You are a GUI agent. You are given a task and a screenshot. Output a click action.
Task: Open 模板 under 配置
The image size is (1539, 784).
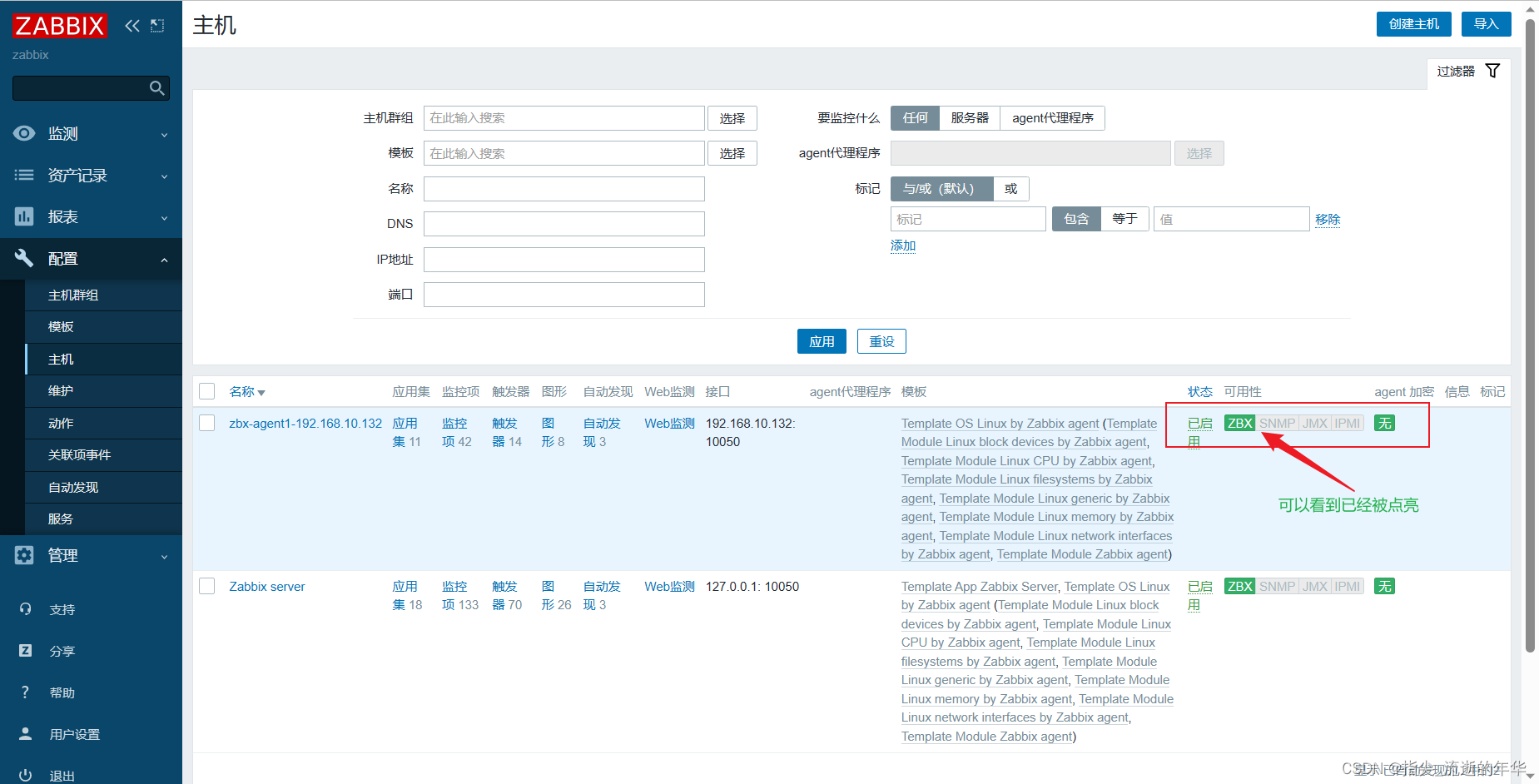click(x=104, y=327)
